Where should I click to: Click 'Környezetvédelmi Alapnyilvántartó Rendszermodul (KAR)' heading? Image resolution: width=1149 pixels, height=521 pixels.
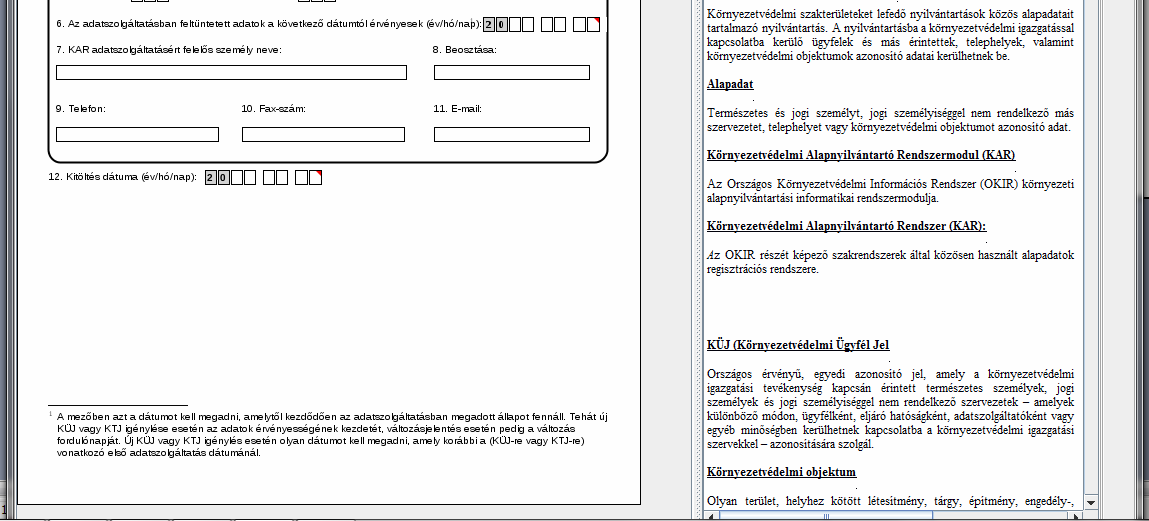coord(861,155)
